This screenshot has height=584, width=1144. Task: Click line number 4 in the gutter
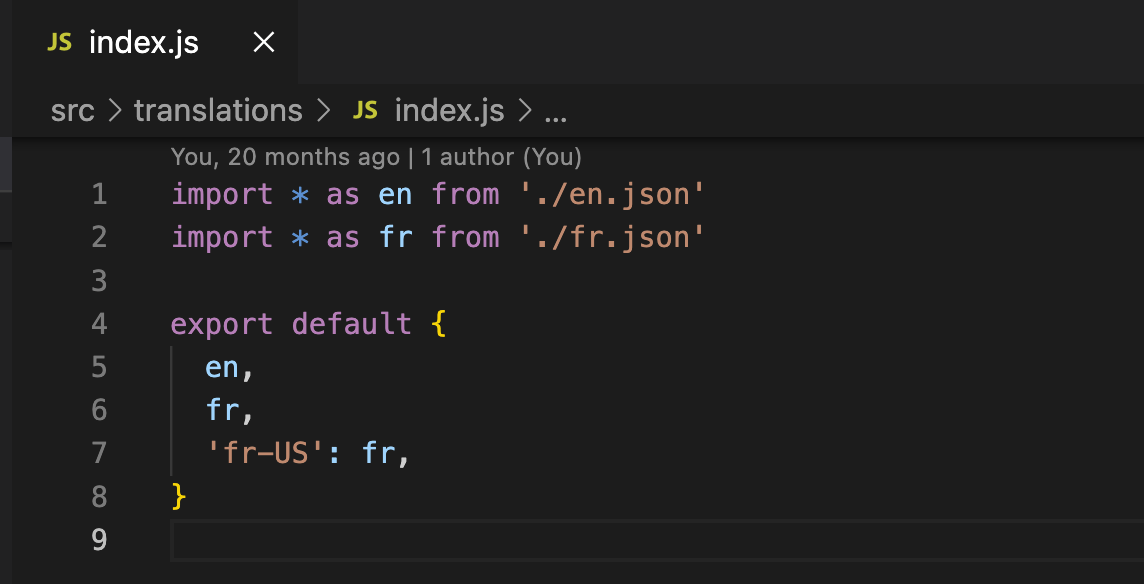click(x=98, y=324)
